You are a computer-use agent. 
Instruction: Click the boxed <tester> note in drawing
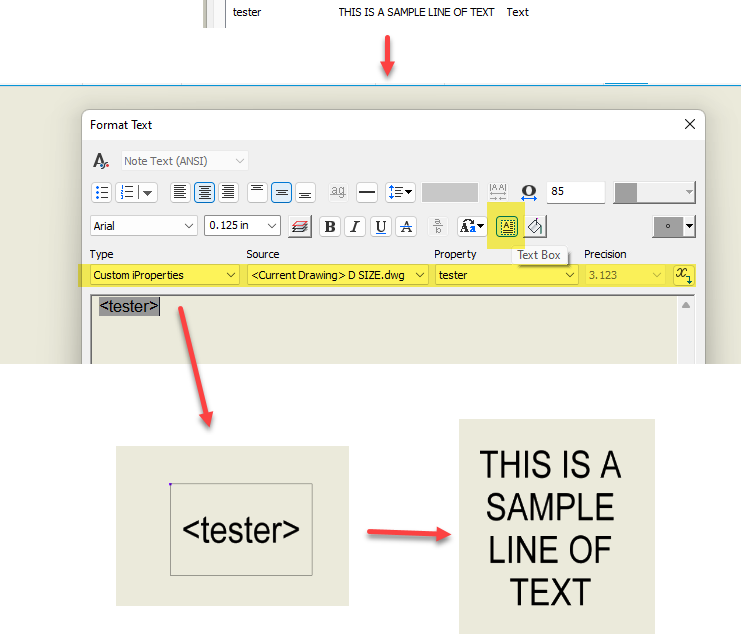(x=241, y=530)
